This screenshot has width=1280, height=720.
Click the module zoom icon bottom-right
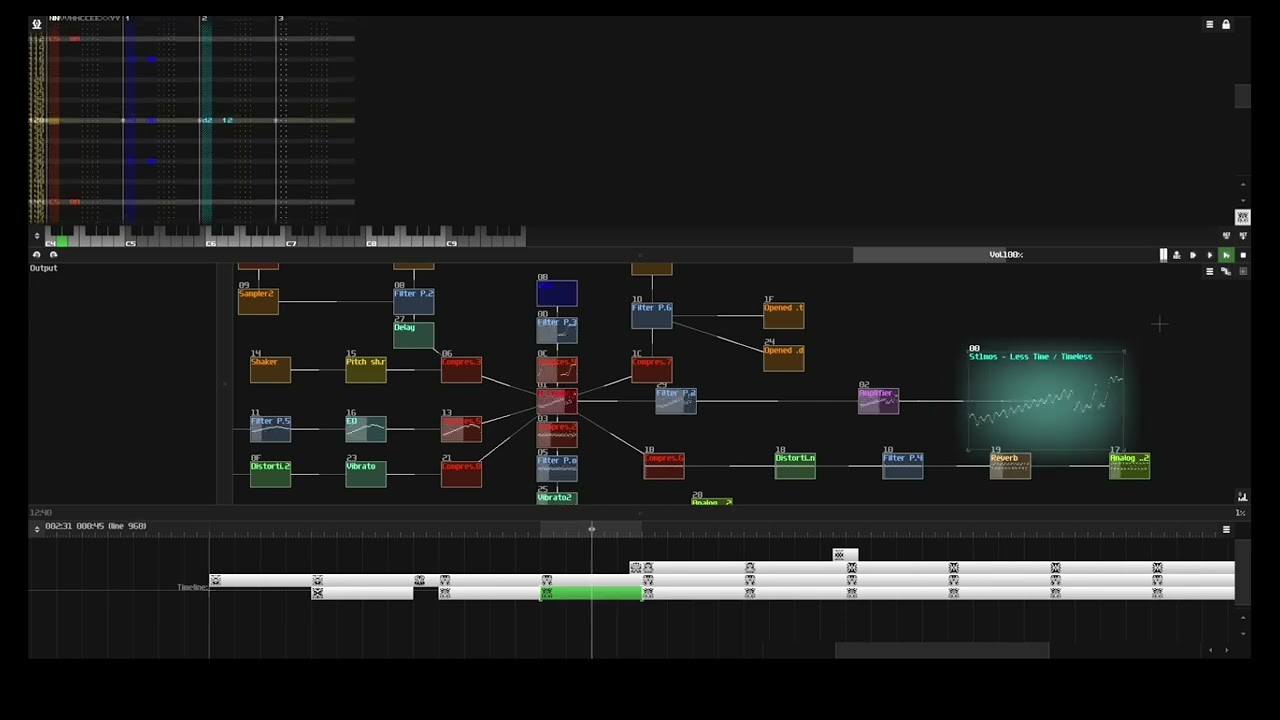[1242, 497]
